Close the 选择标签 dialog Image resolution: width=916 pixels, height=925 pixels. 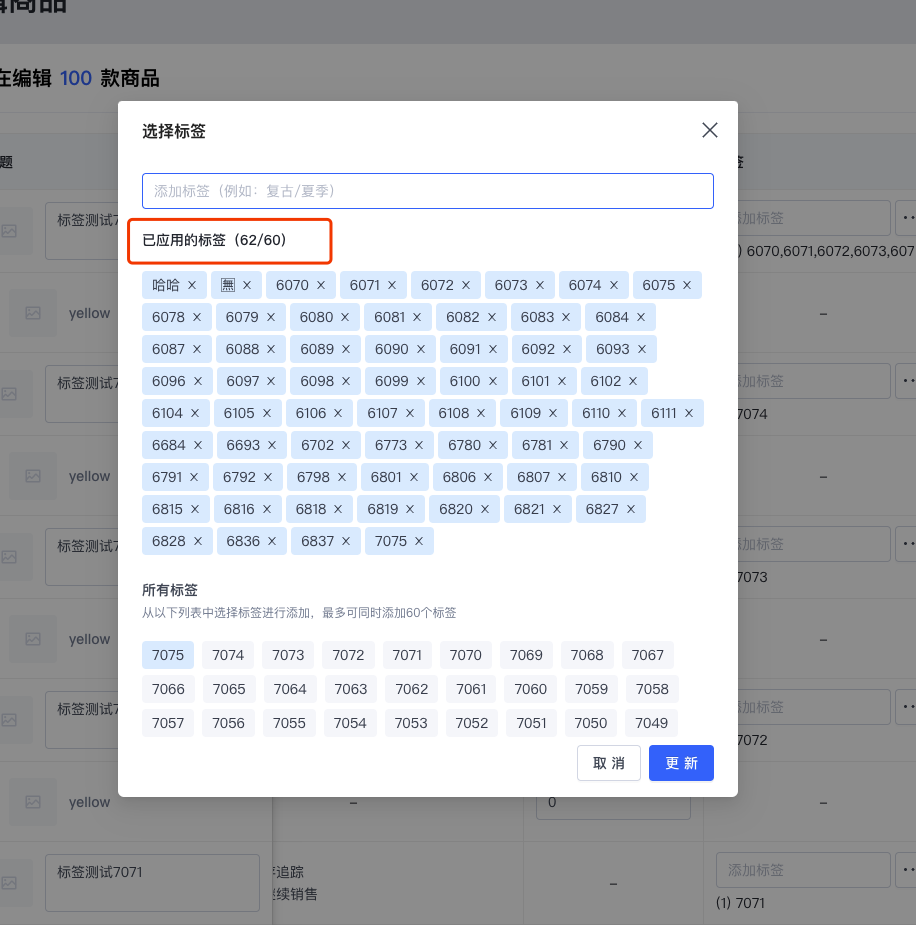[709, 130]
